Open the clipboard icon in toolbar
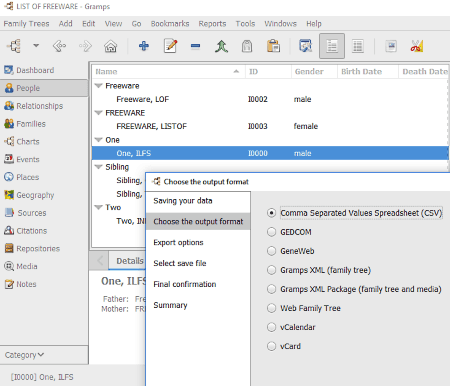Viewport: 450px width, 386px height. pyautogui.click(x=273, y=46)
